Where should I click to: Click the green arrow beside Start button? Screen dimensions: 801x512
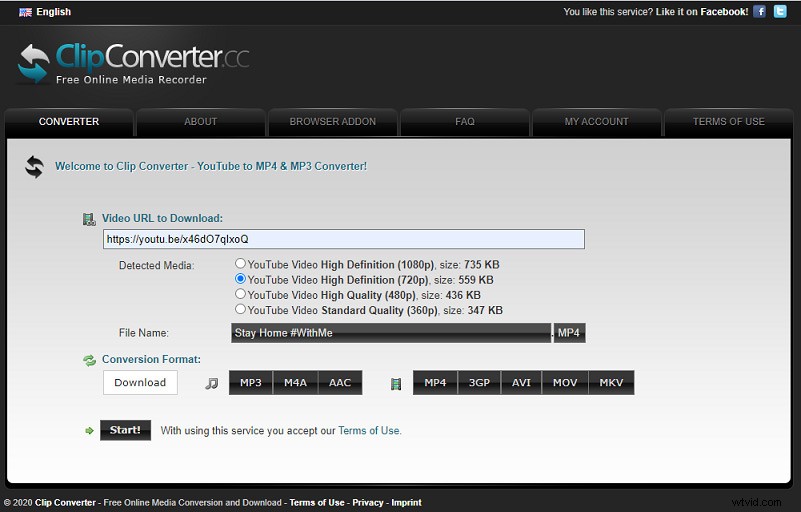click(89, 431)
